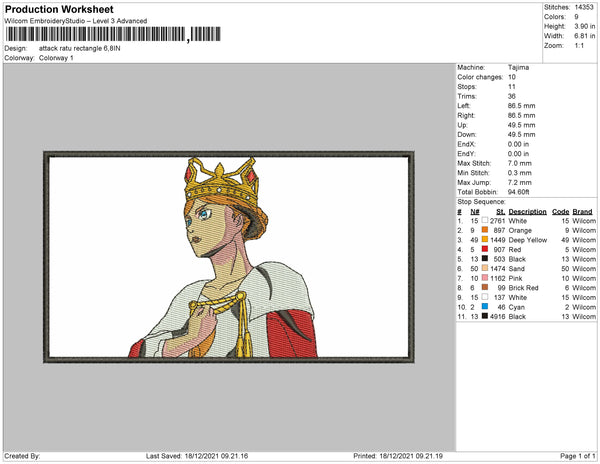The height and width of the screenshot is (464, 600).
Task: Click the 'Code' column header
Action: click(561, 212)
